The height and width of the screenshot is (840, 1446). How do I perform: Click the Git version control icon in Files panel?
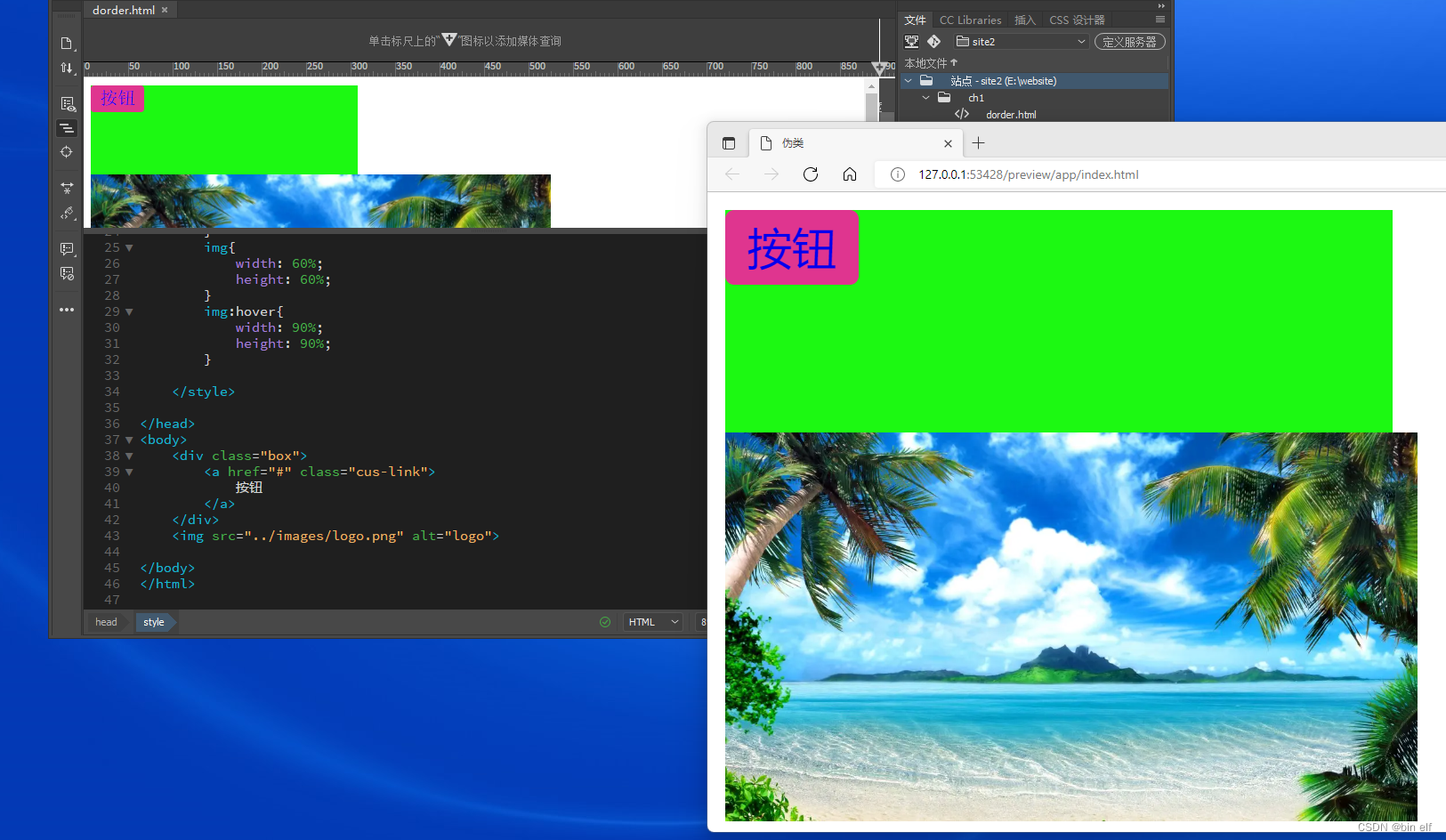(934, 41)
